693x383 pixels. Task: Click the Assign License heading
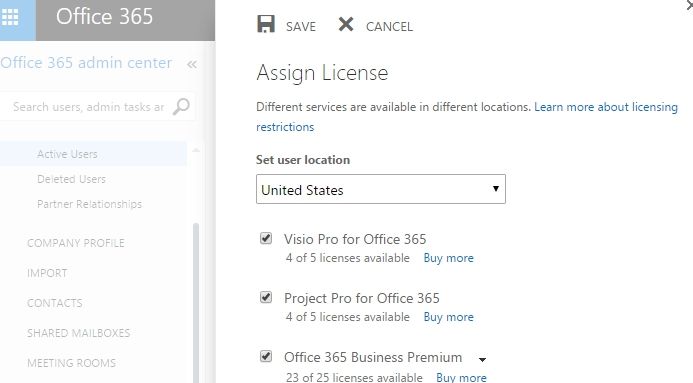click(x=322, y=73)
